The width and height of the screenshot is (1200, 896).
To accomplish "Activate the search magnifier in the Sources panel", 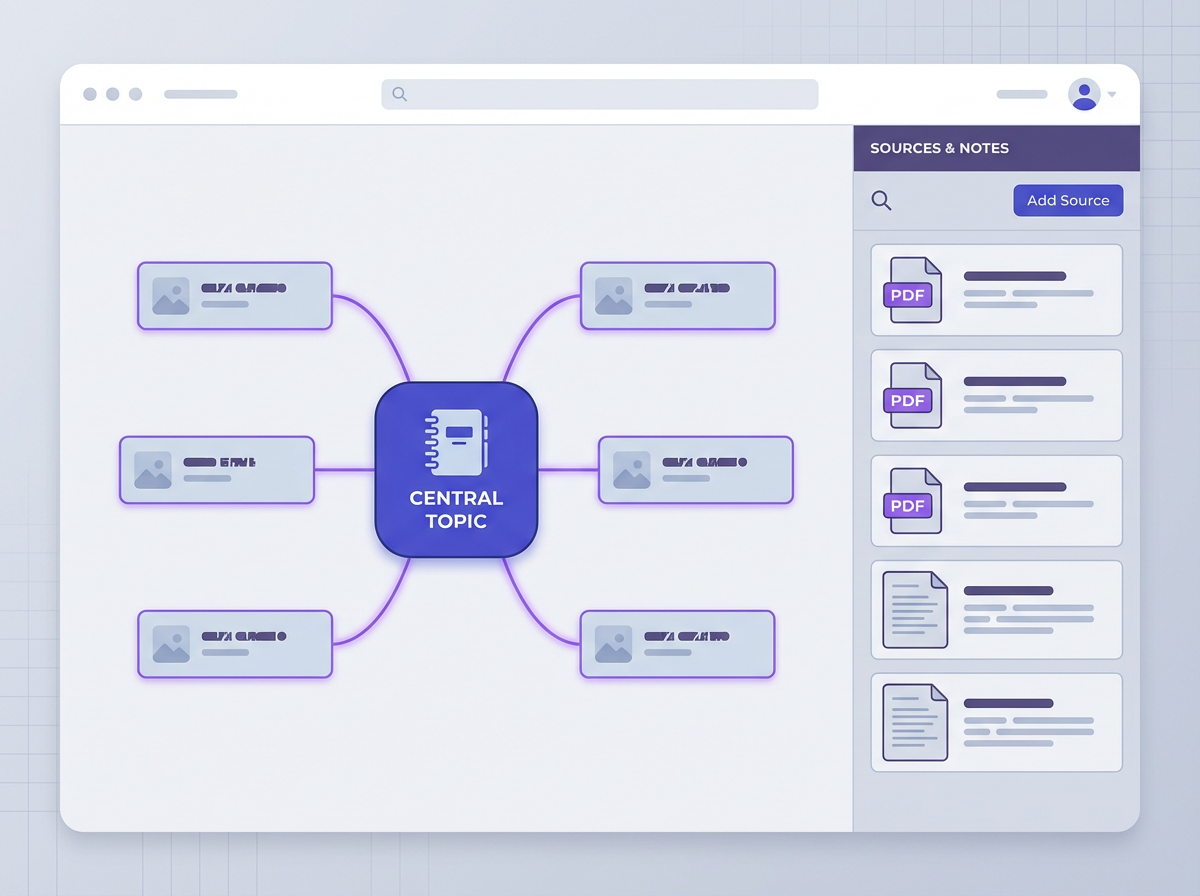I will pos(881,200).
